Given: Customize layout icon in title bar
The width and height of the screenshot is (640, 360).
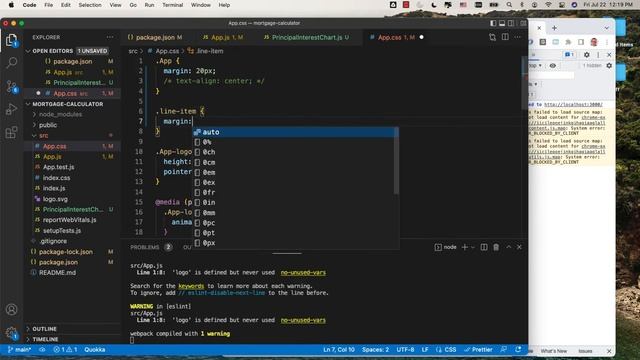Looking at the screenshot, I should tap(523, 23).
